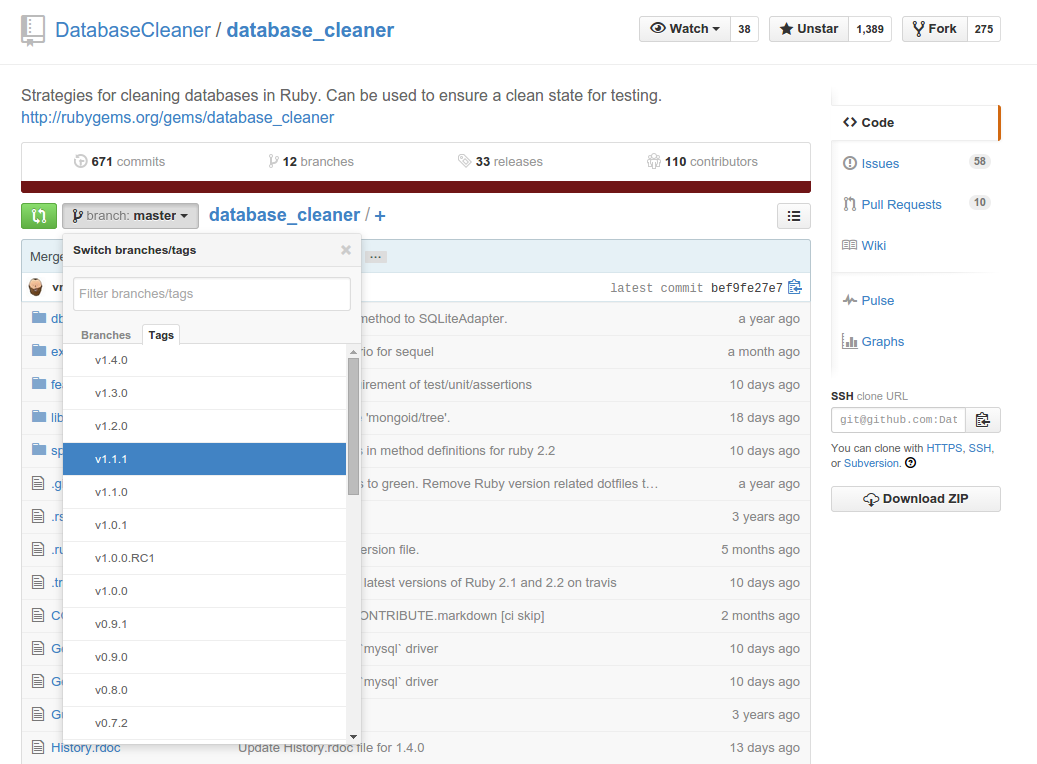Click Download ZIP button
1037x764 pixels.
tap(915, 499)
